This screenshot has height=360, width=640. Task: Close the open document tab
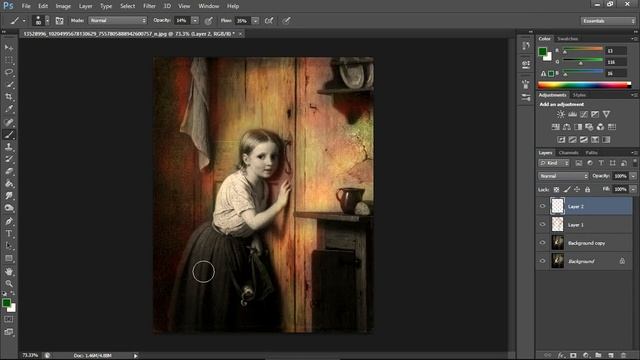(x=240, y=34)
